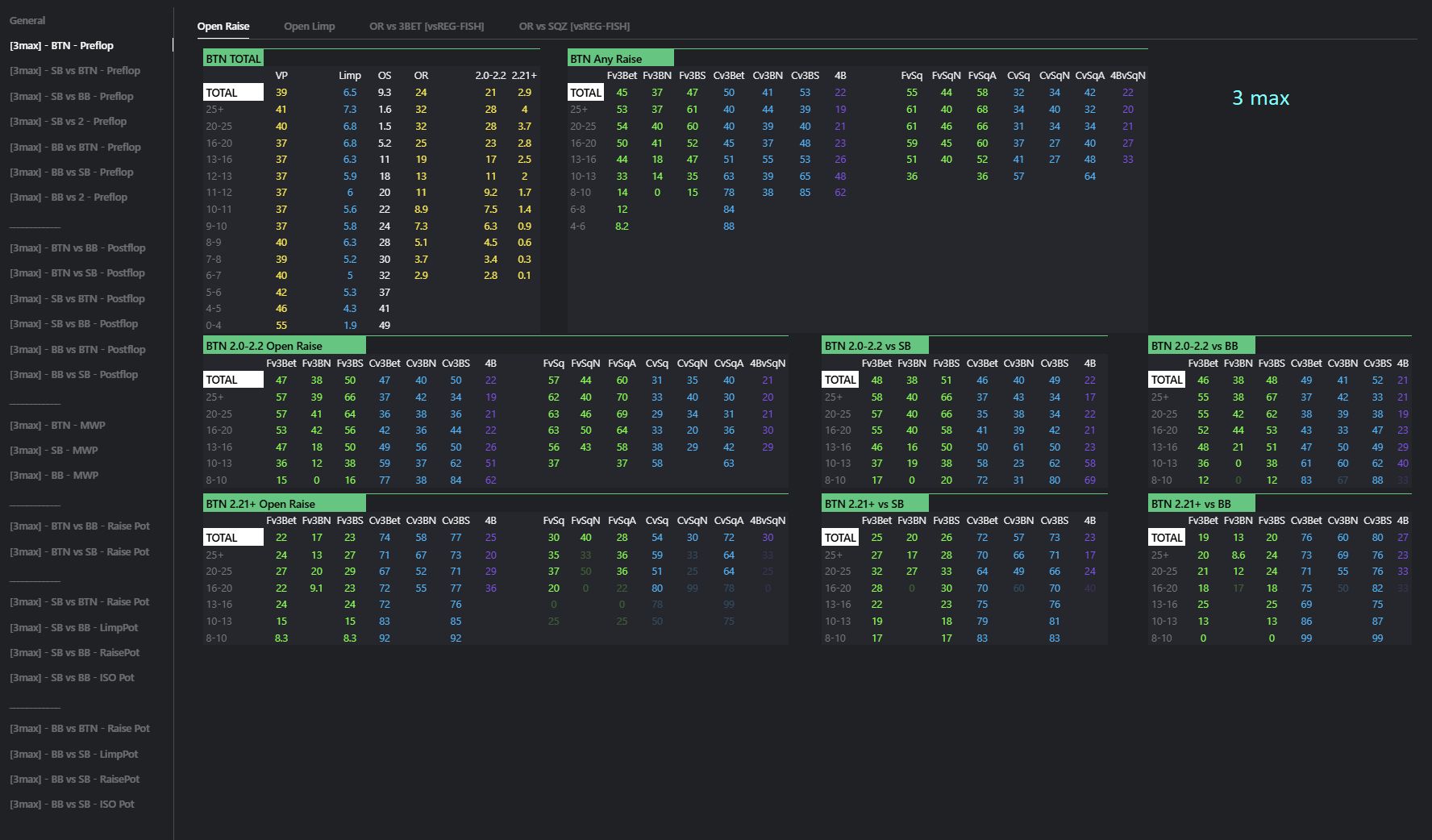1432x840 pixels.
Task: Select the TOTAL row in BTN 2.21+ Open Raise
Action: click(x=222, y=538)
